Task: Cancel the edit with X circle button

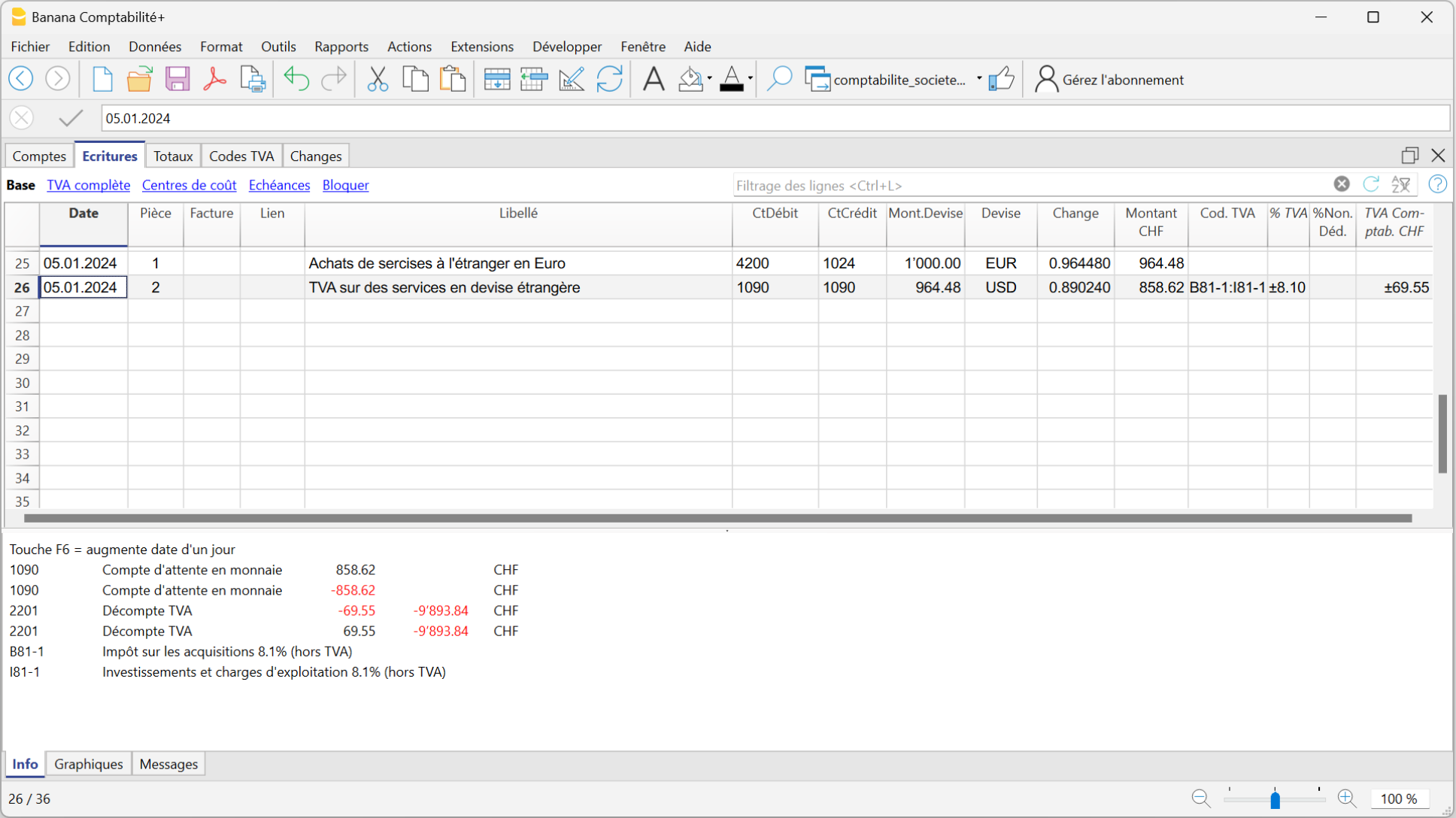Action: pos(22,118)
